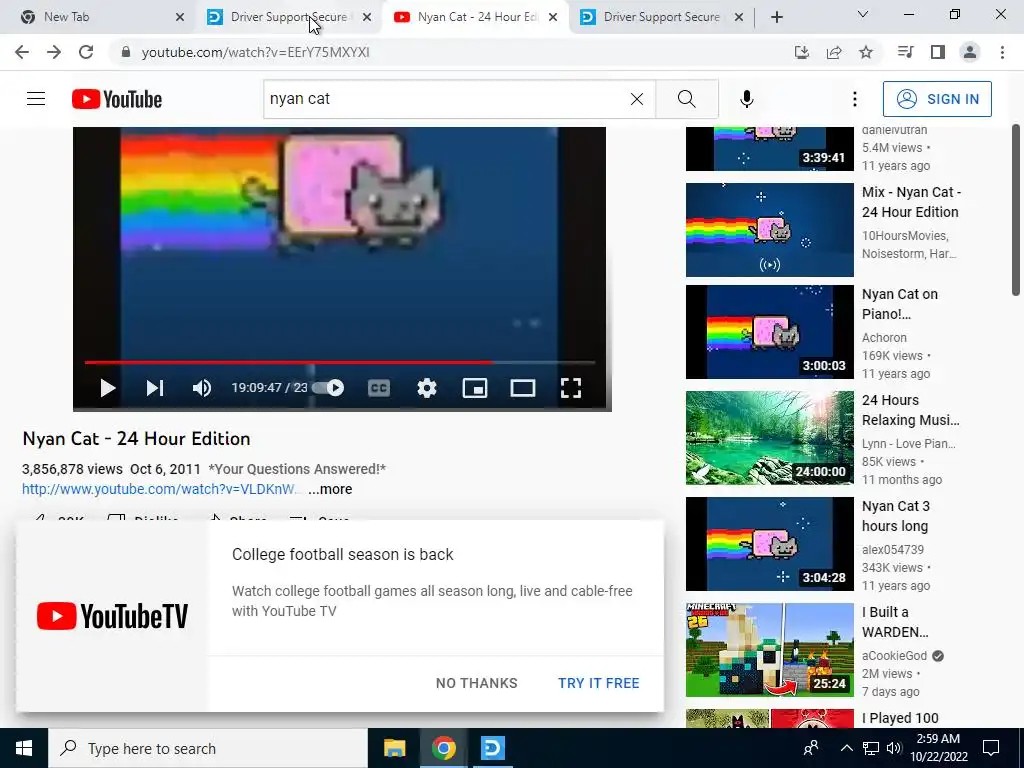Screen dimensions: 1024x768
Task: Click the aCookieGod channel name
Action: (x=894, y=656)
